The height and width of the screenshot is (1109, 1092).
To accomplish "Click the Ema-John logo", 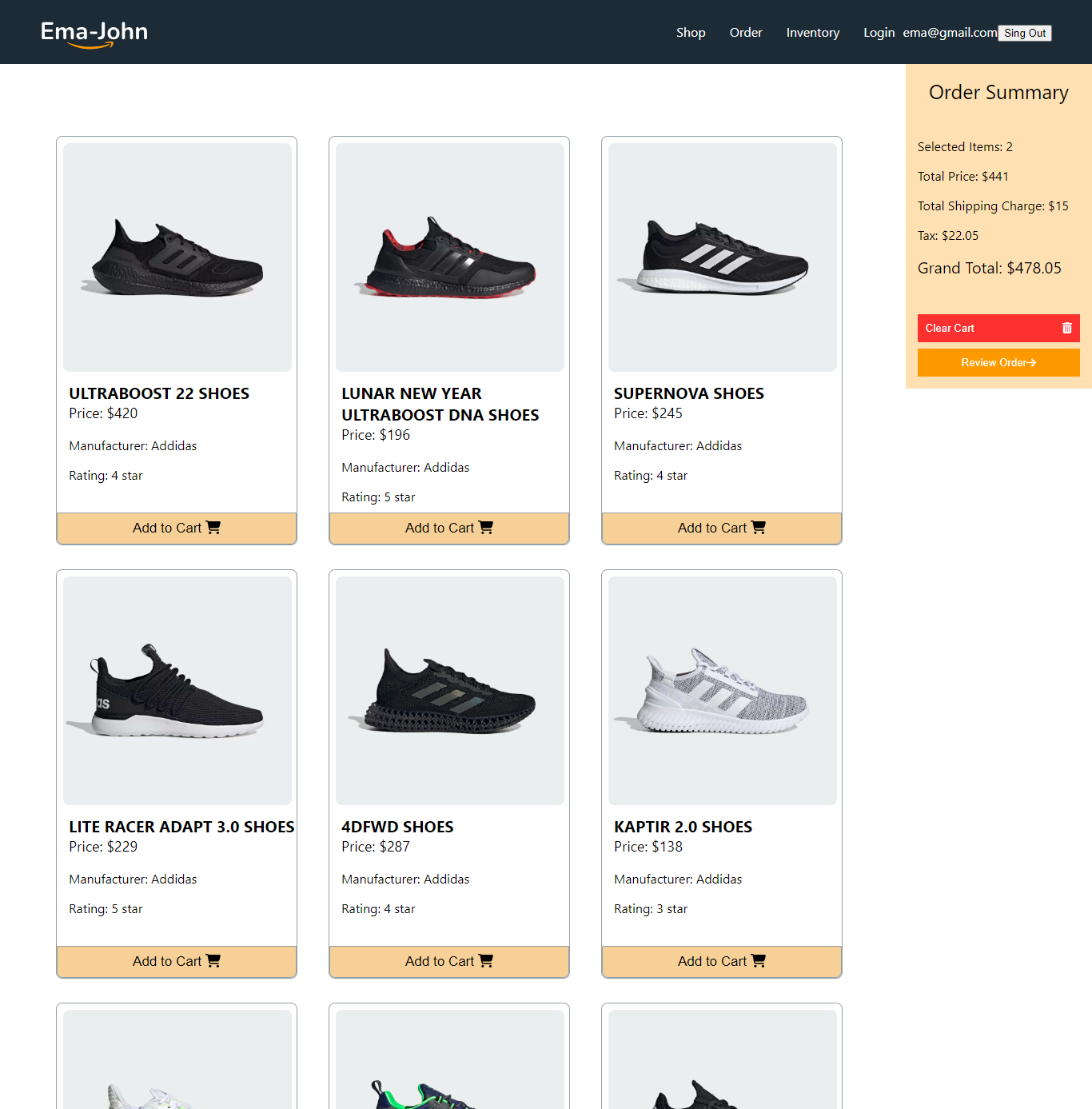I will pyautogui.click(x=94, y=34).
